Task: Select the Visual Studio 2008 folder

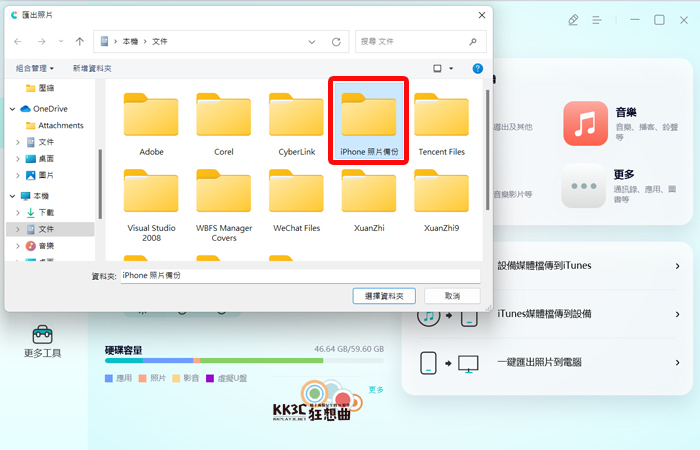Action: tap(151, 205)
